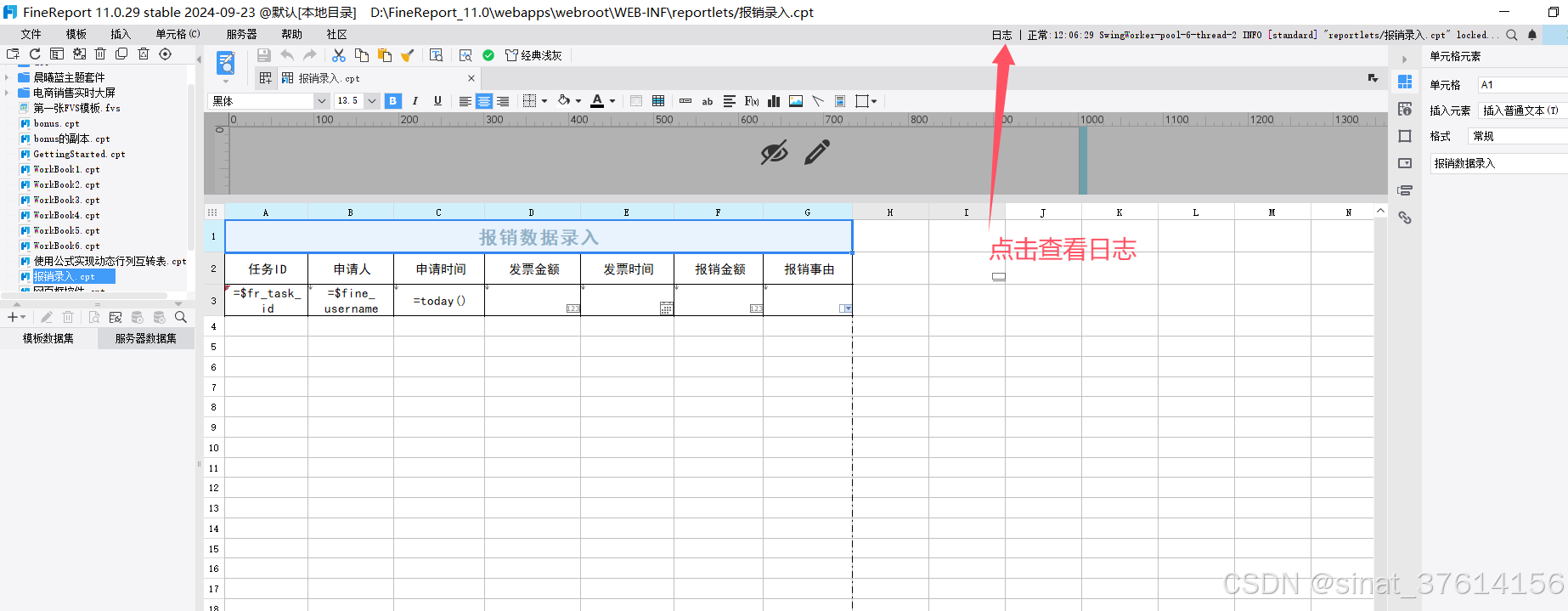The image size is (1568, 611).
Task: Toggle italic formatting
Action: coord(415,101)
